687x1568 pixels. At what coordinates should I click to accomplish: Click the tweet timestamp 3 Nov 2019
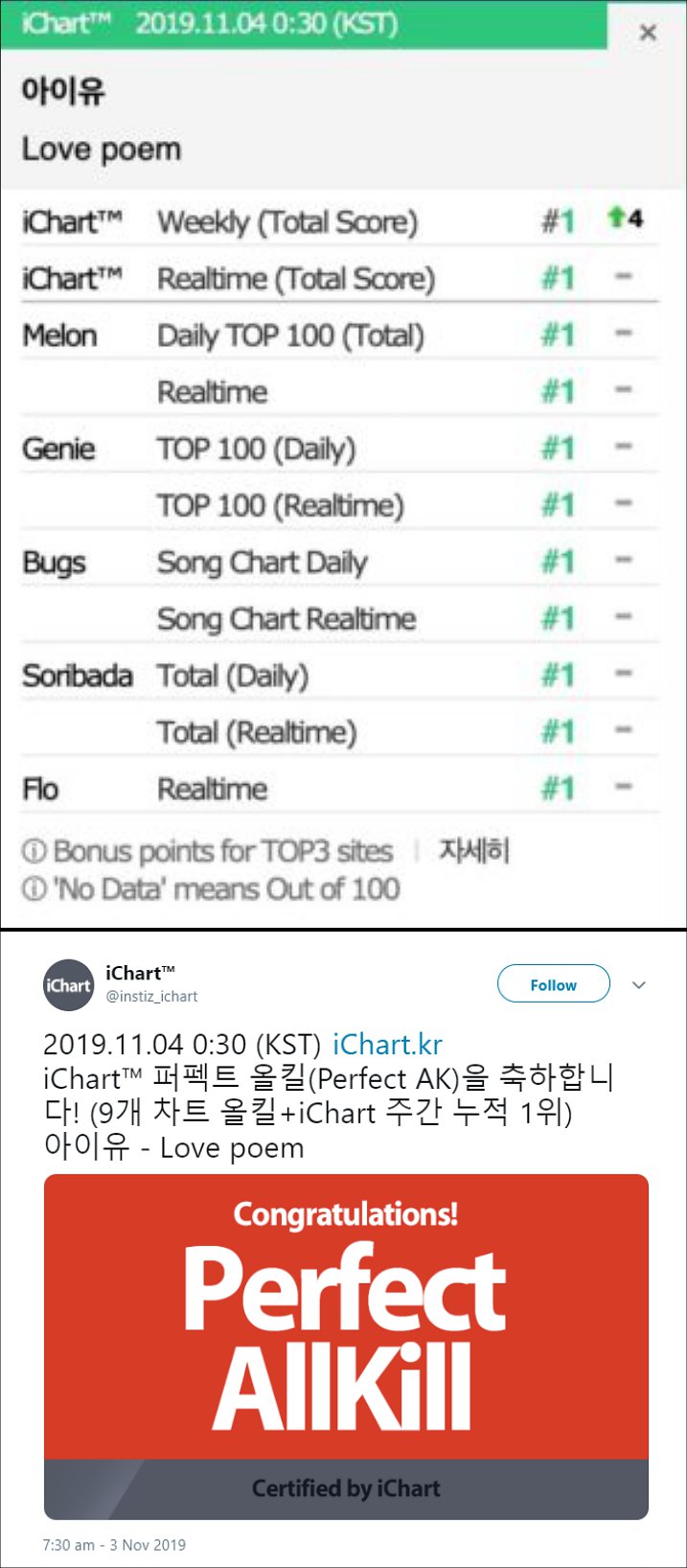114,1545
